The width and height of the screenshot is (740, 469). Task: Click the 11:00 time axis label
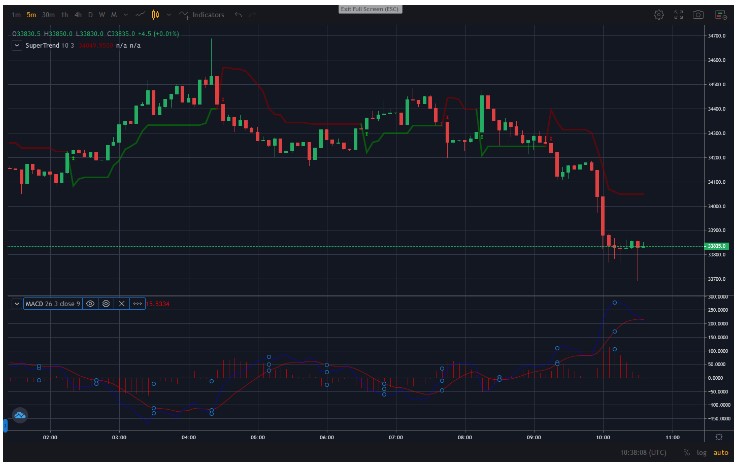(x=672, y=437)
